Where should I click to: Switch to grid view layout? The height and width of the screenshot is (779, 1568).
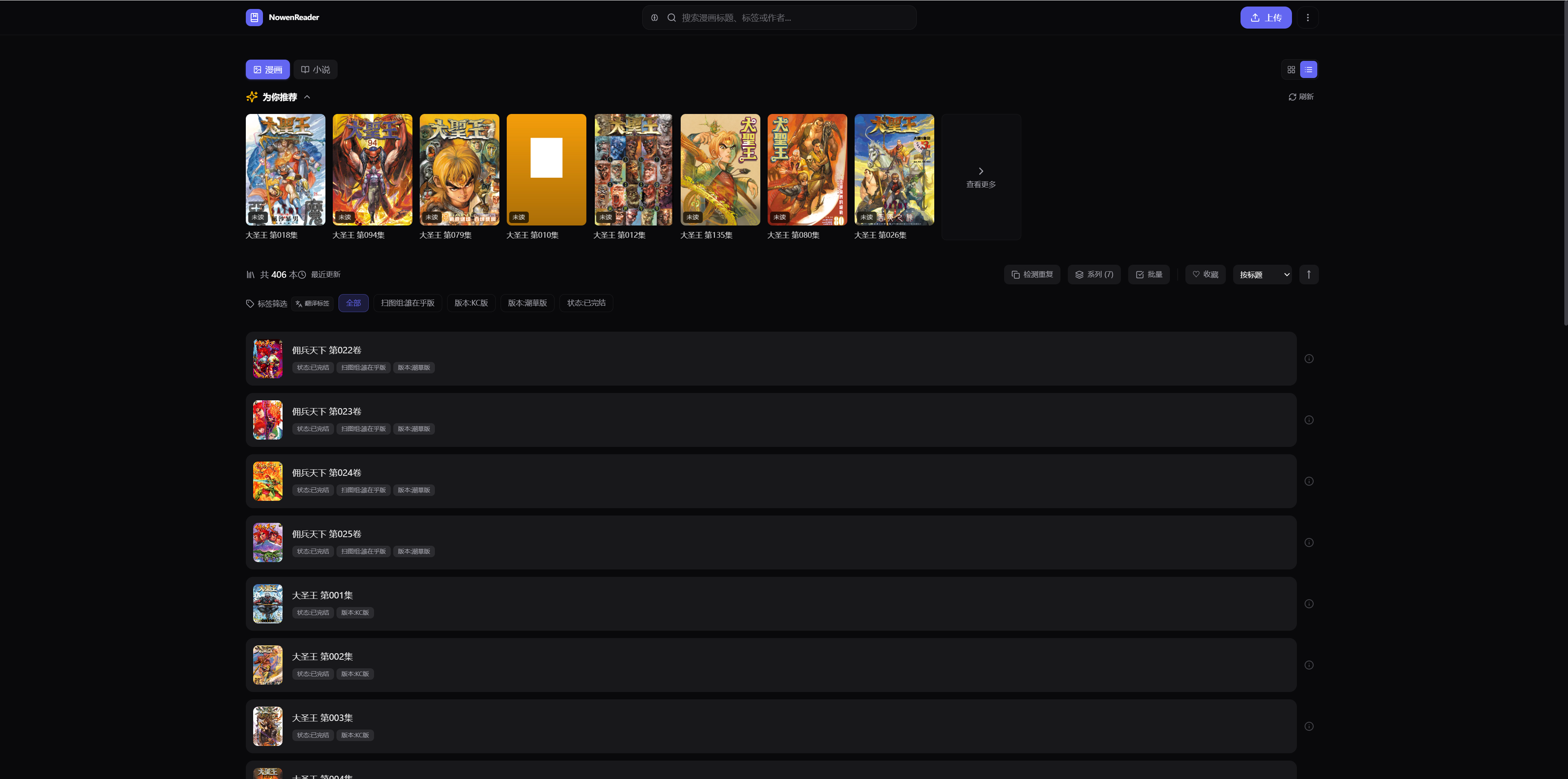pos(1291,69)
